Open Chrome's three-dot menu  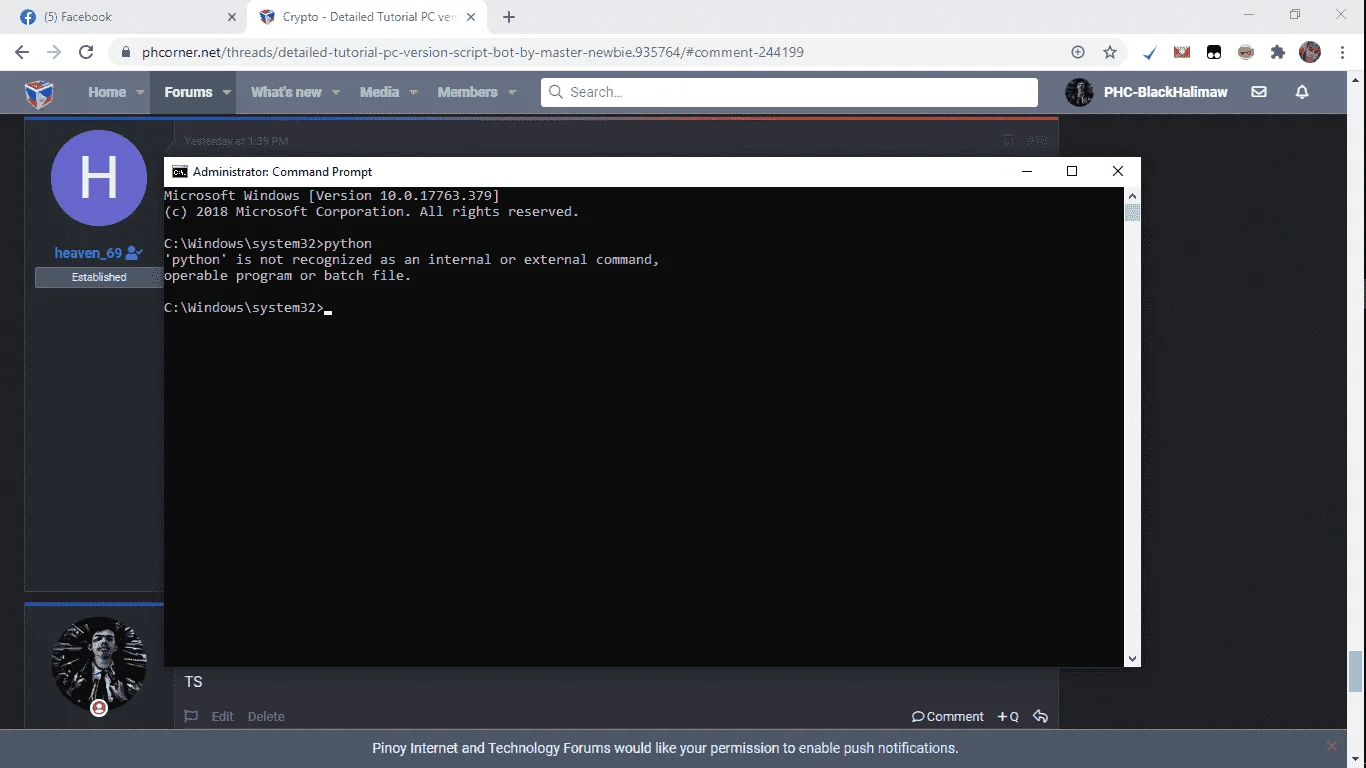coord(1342,52)
